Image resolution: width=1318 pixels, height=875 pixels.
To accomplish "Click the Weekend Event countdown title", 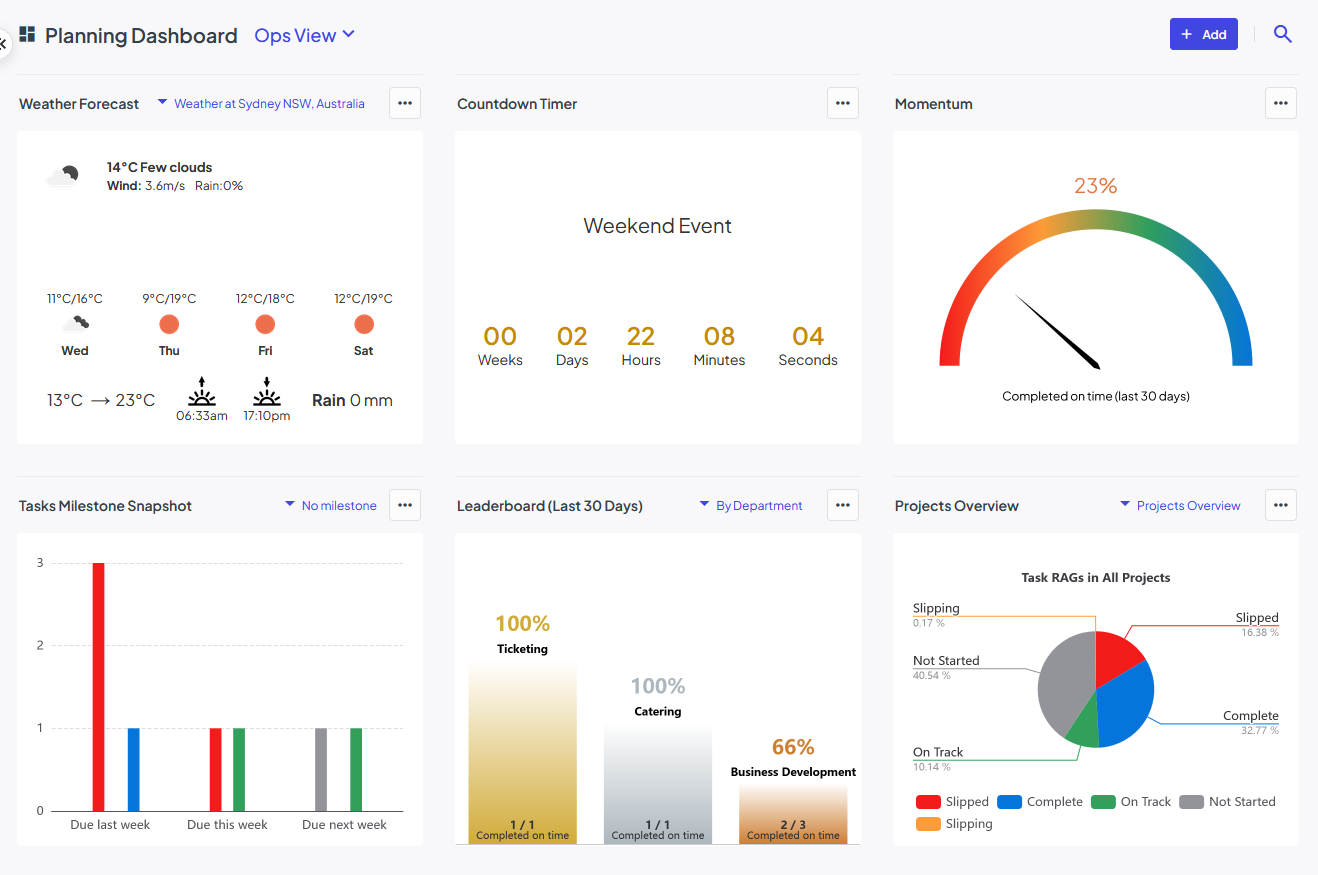I will point(658,226).
